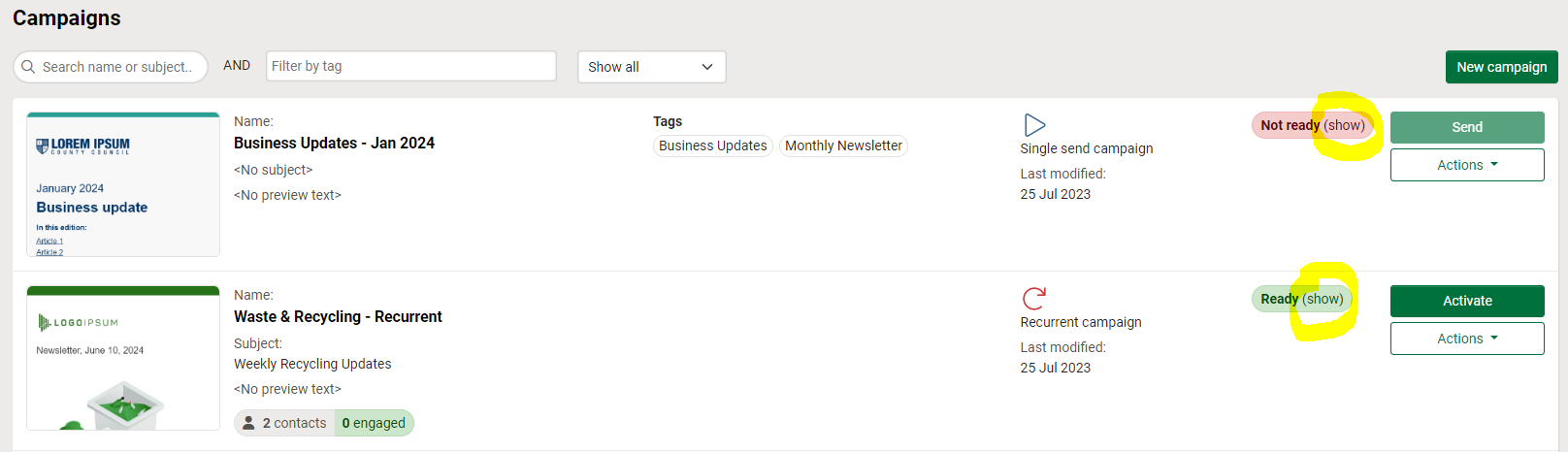Open Business Updates newsletter thumbnail
The width and height of the screenshot is (1568, 452).
(123, 184)
